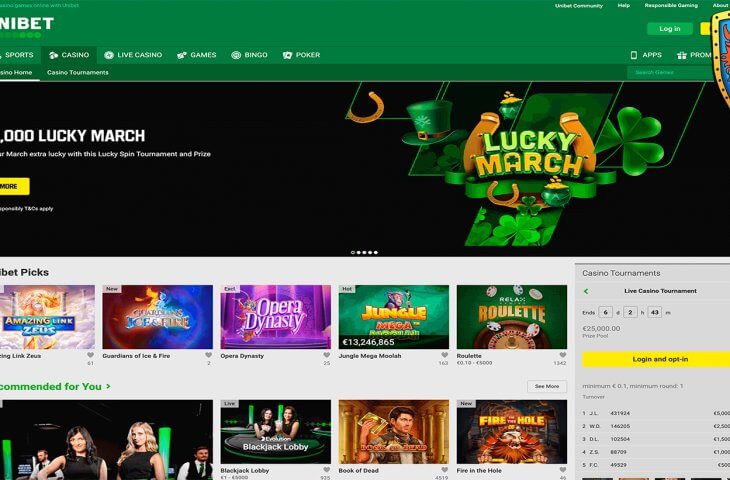Open Unibet Community link
Viewport: 730px width, 480px height.
[x=579, y=6]
